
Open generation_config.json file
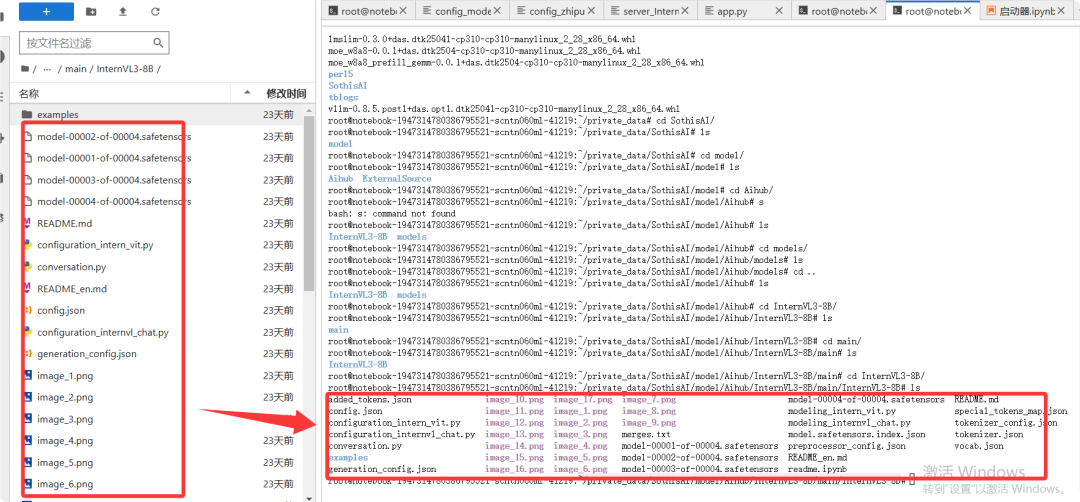point(87,354)
